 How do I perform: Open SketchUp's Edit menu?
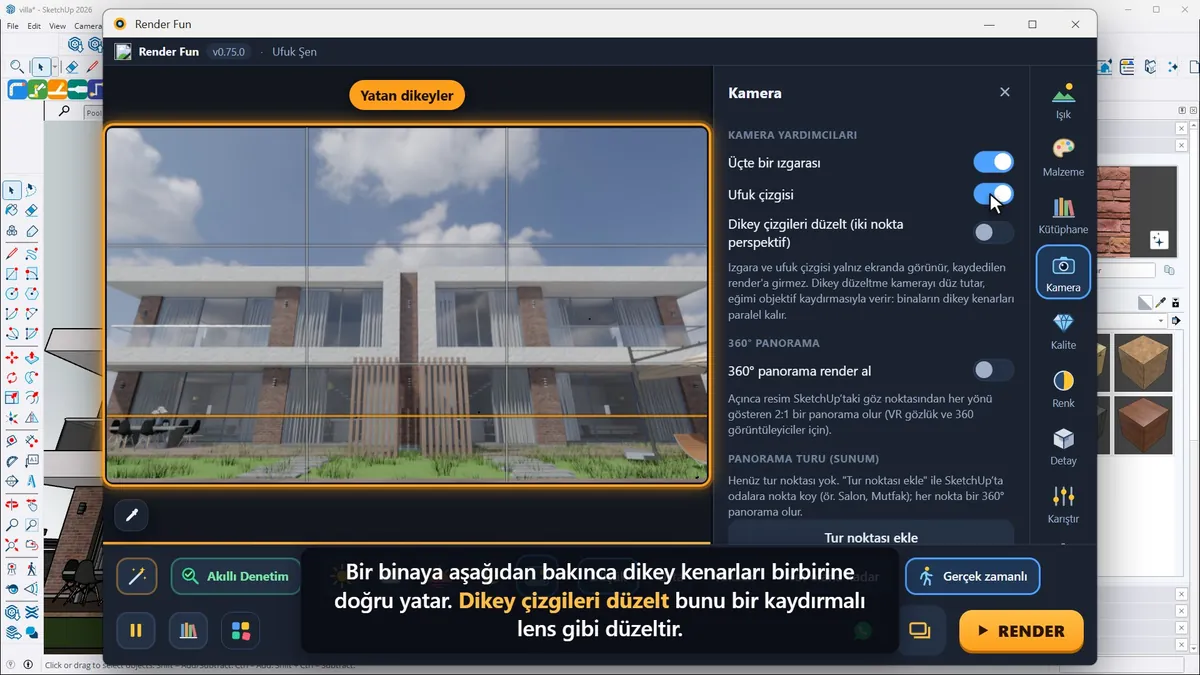pyautogui.click(x=34, y=26)
